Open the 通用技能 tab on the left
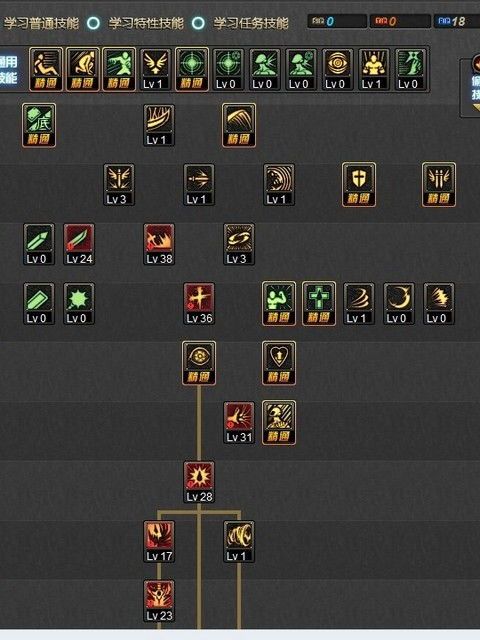This screenshot has width=480, height=640. [8, 69]
